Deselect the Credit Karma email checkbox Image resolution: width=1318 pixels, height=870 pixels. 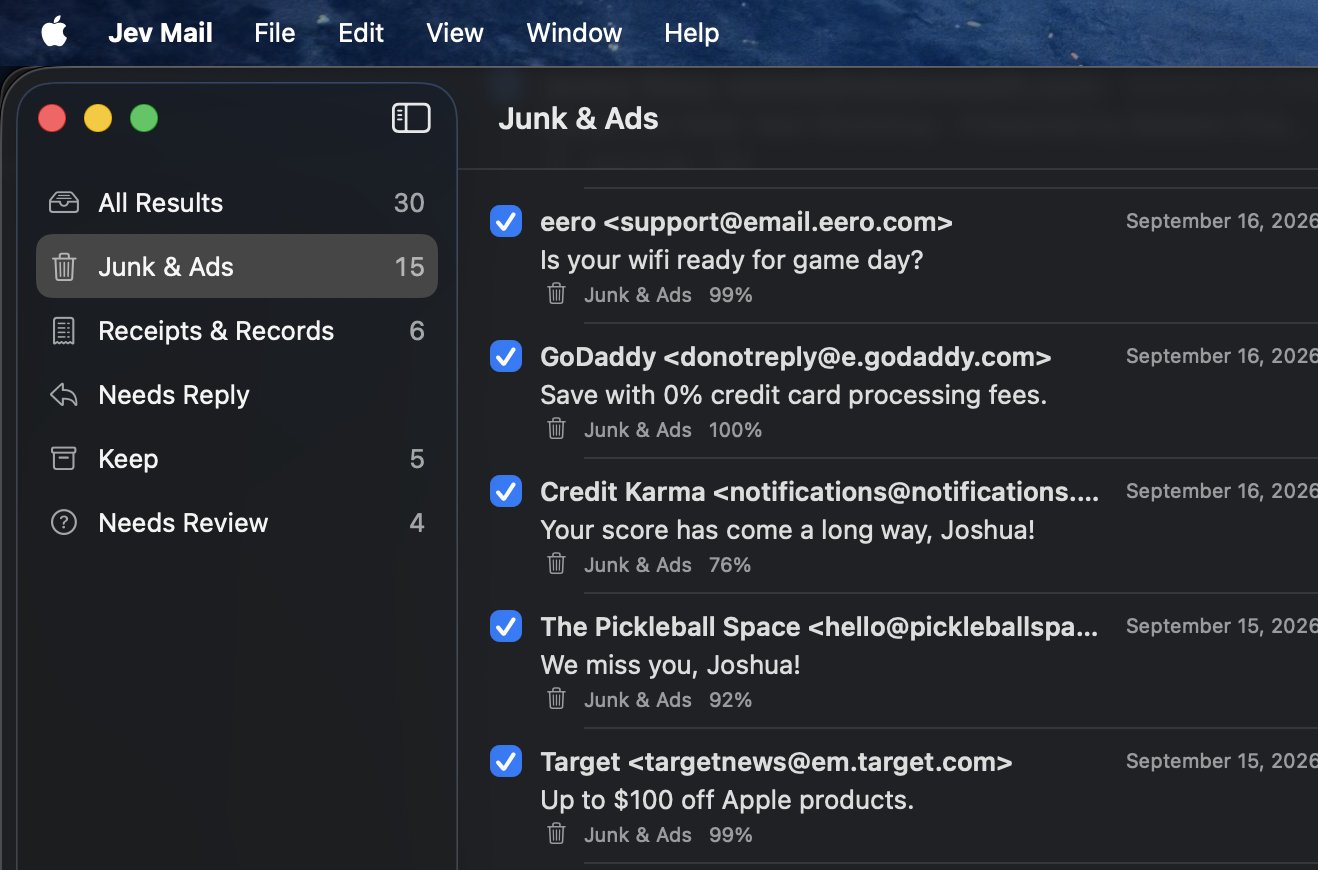point(506,491)
